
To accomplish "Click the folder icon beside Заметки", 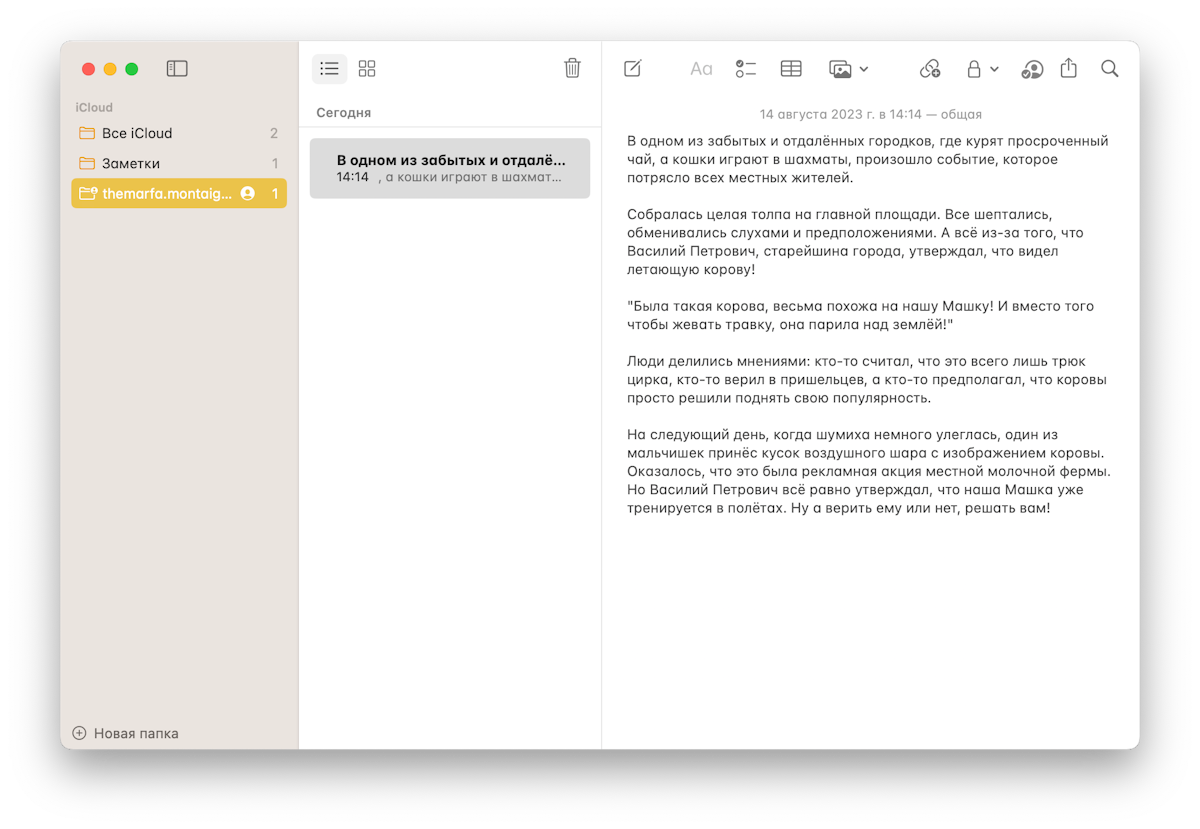I will point(87,163).
